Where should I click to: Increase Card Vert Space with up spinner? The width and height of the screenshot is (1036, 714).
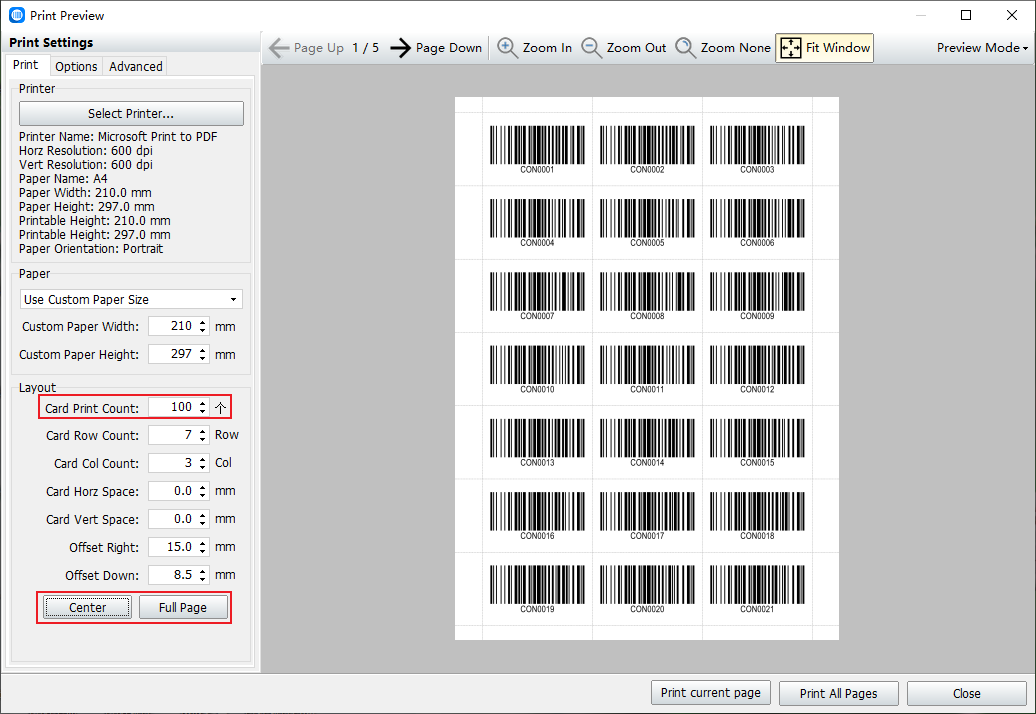203,515
